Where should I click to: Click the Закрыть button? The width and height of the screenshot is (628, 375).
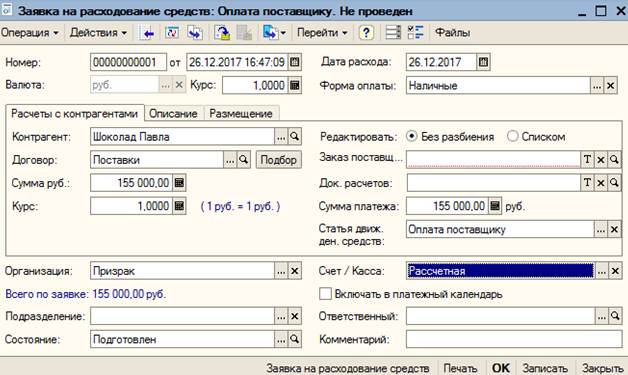[x=602, y=368]
